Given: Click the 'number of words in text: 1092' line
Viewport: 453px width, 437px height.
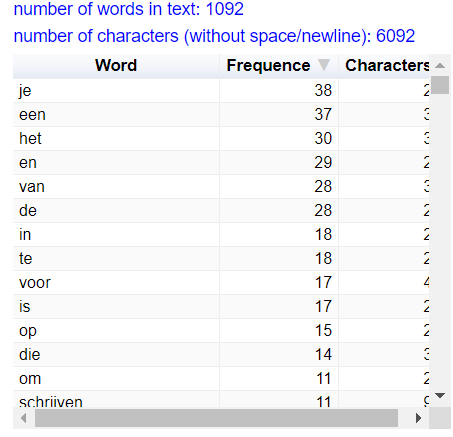Looking at the screenshot, I should pyautogui.click(x=129, y=9).
